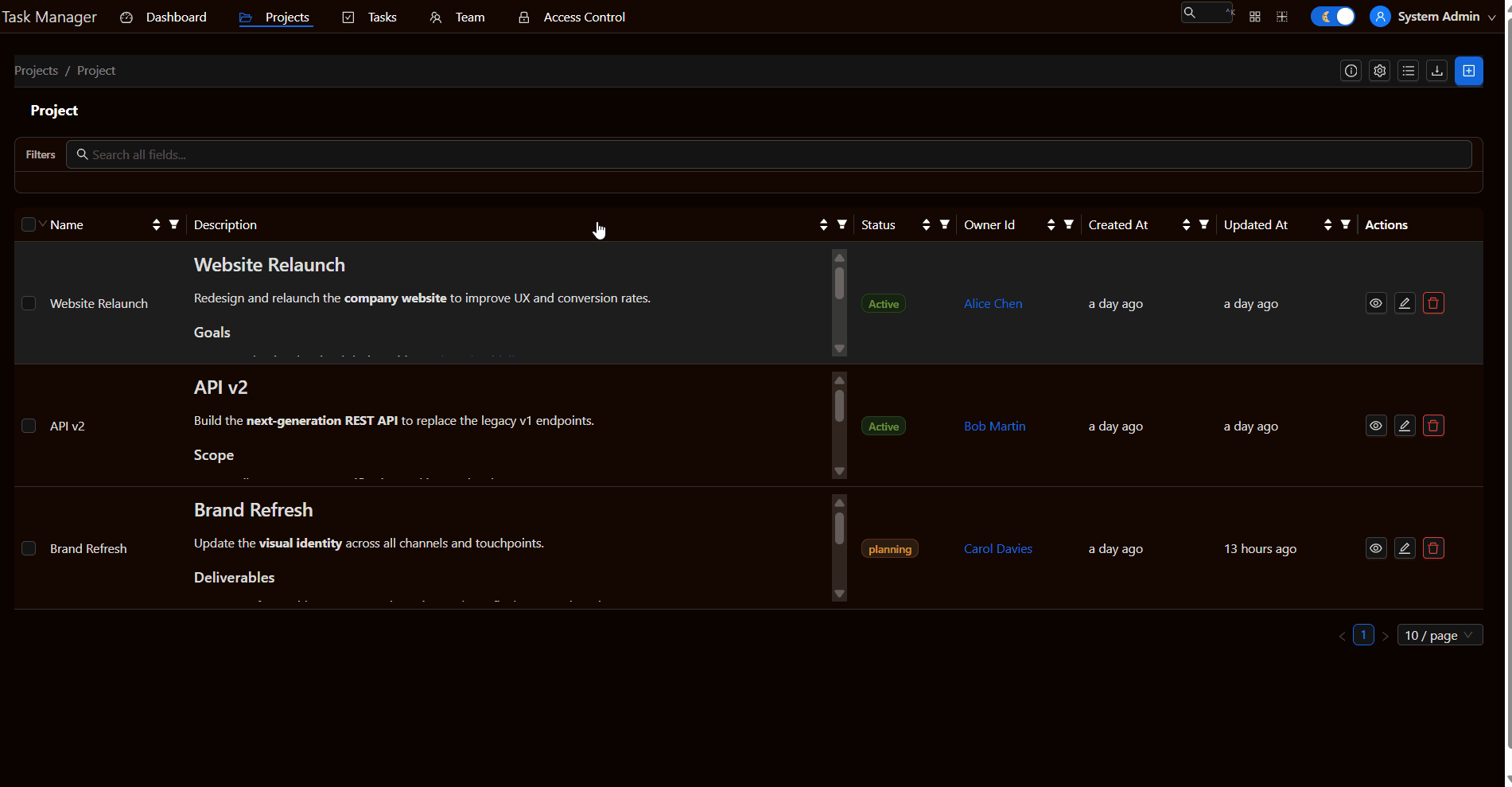Image resolution: width=1512 pixels, height=787 pixels.
Task: Open owner Bob Martin's link
Action: tap(994, 426)
